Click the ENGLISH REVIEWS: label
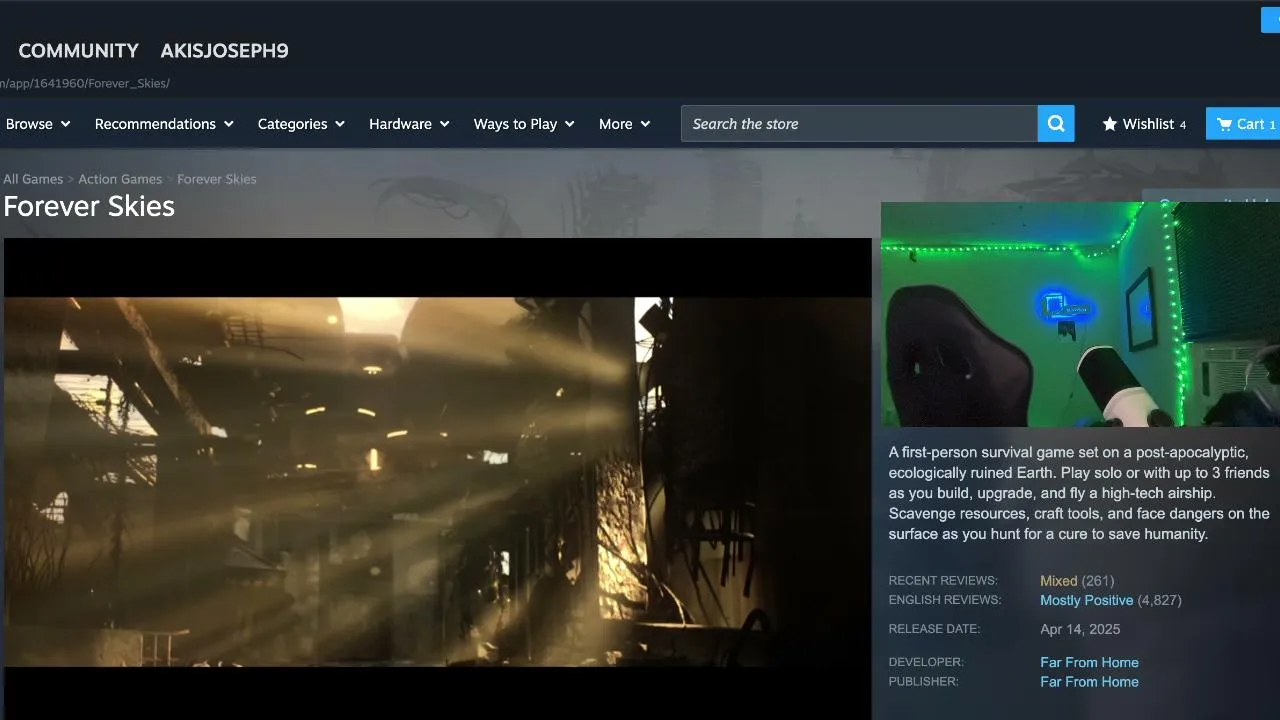This screenshot has height=720, width=1280. click(x=945, y=600)
